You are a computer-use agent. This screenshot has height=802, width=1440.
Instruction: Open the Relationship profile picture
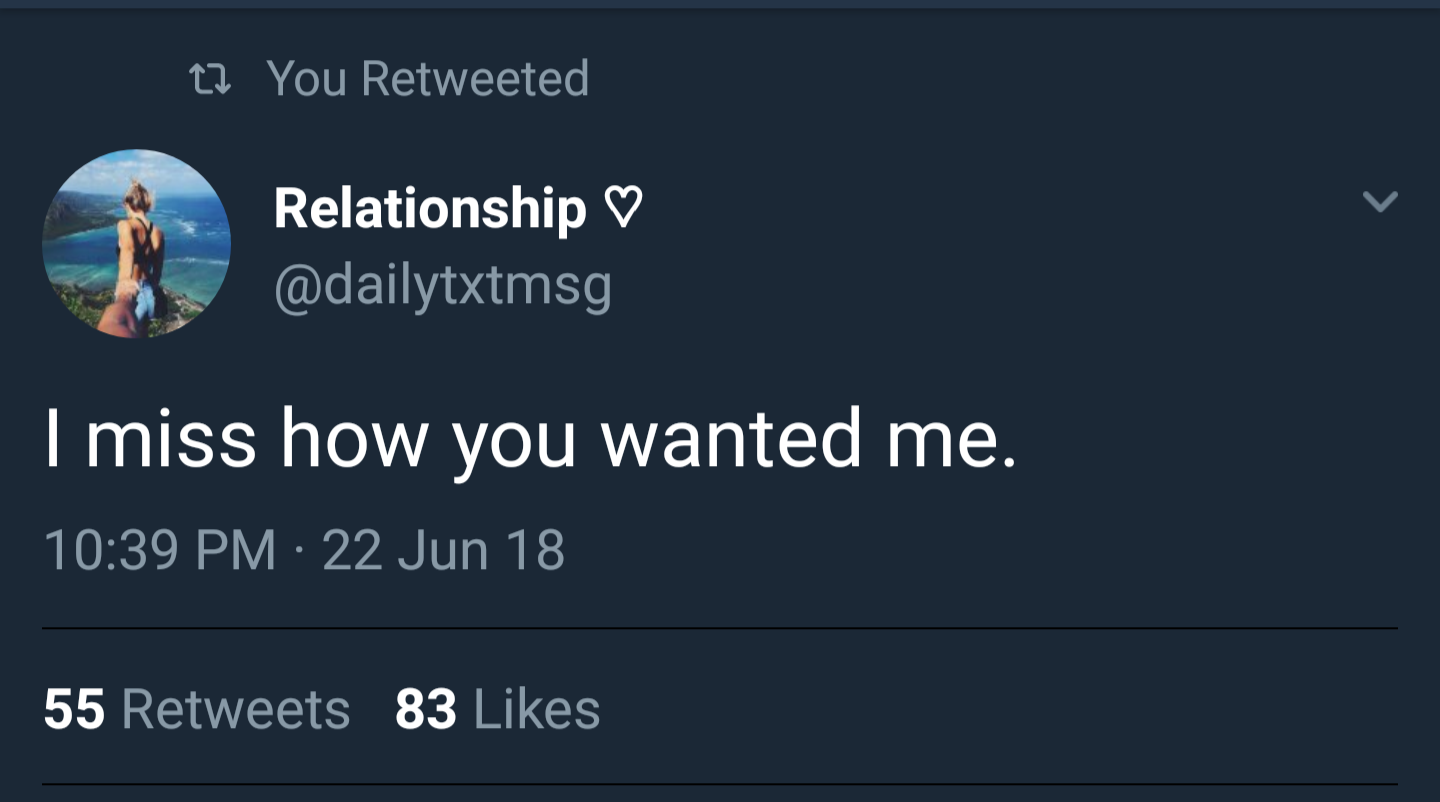[137, 243]
